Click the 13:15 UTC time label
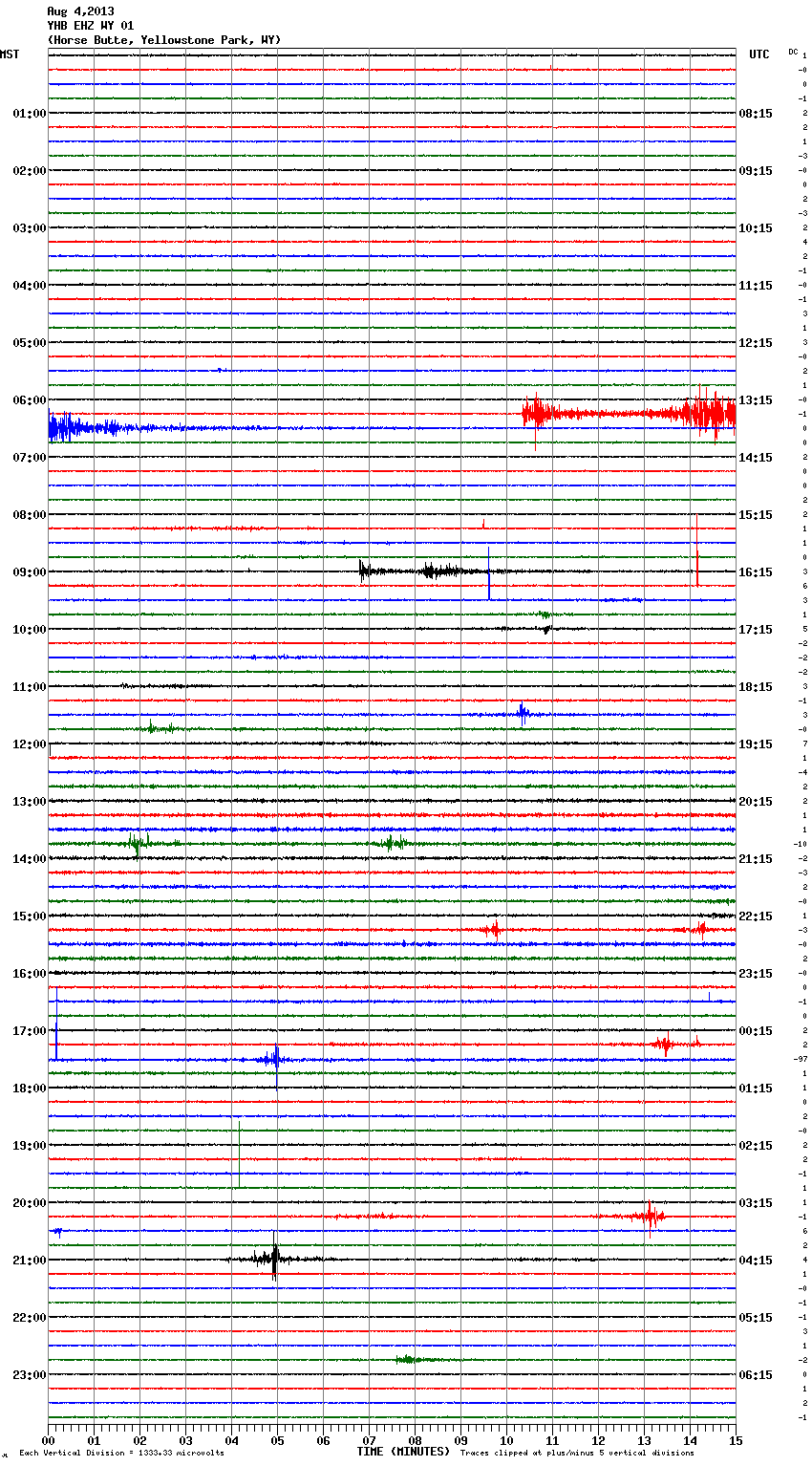Screen dimensions: 812x1466 pos(756,400)
